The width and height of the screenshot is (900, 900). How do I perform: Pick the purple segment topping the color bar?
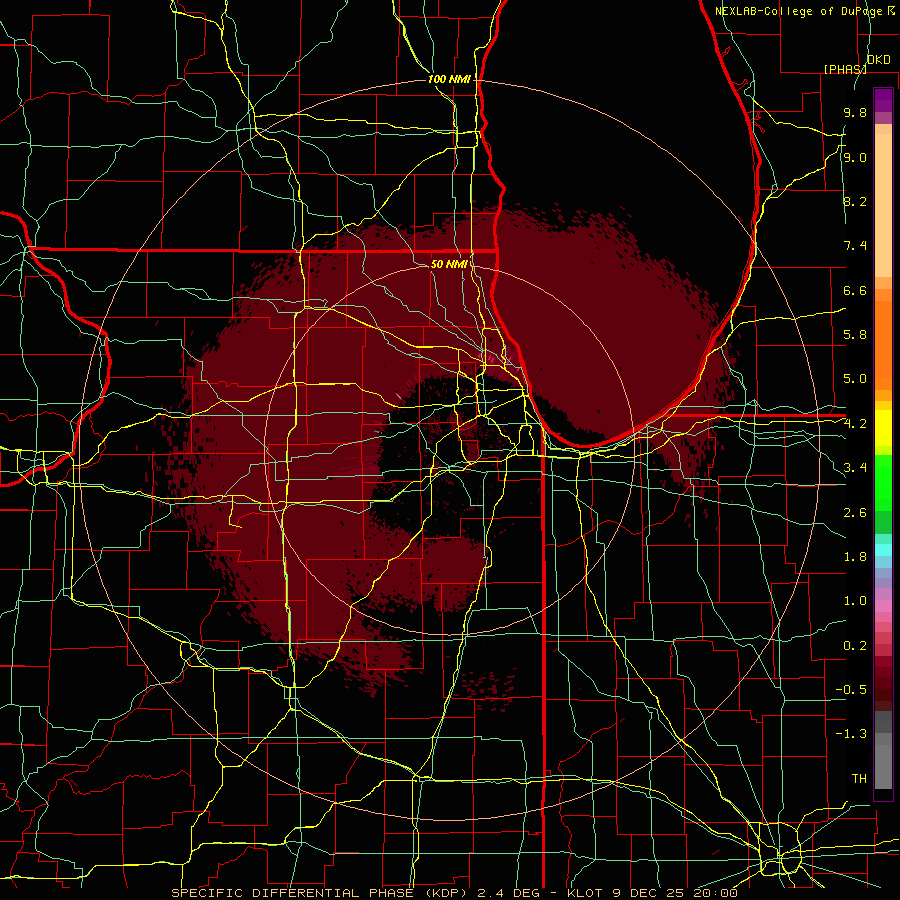(x=883, y=100)
